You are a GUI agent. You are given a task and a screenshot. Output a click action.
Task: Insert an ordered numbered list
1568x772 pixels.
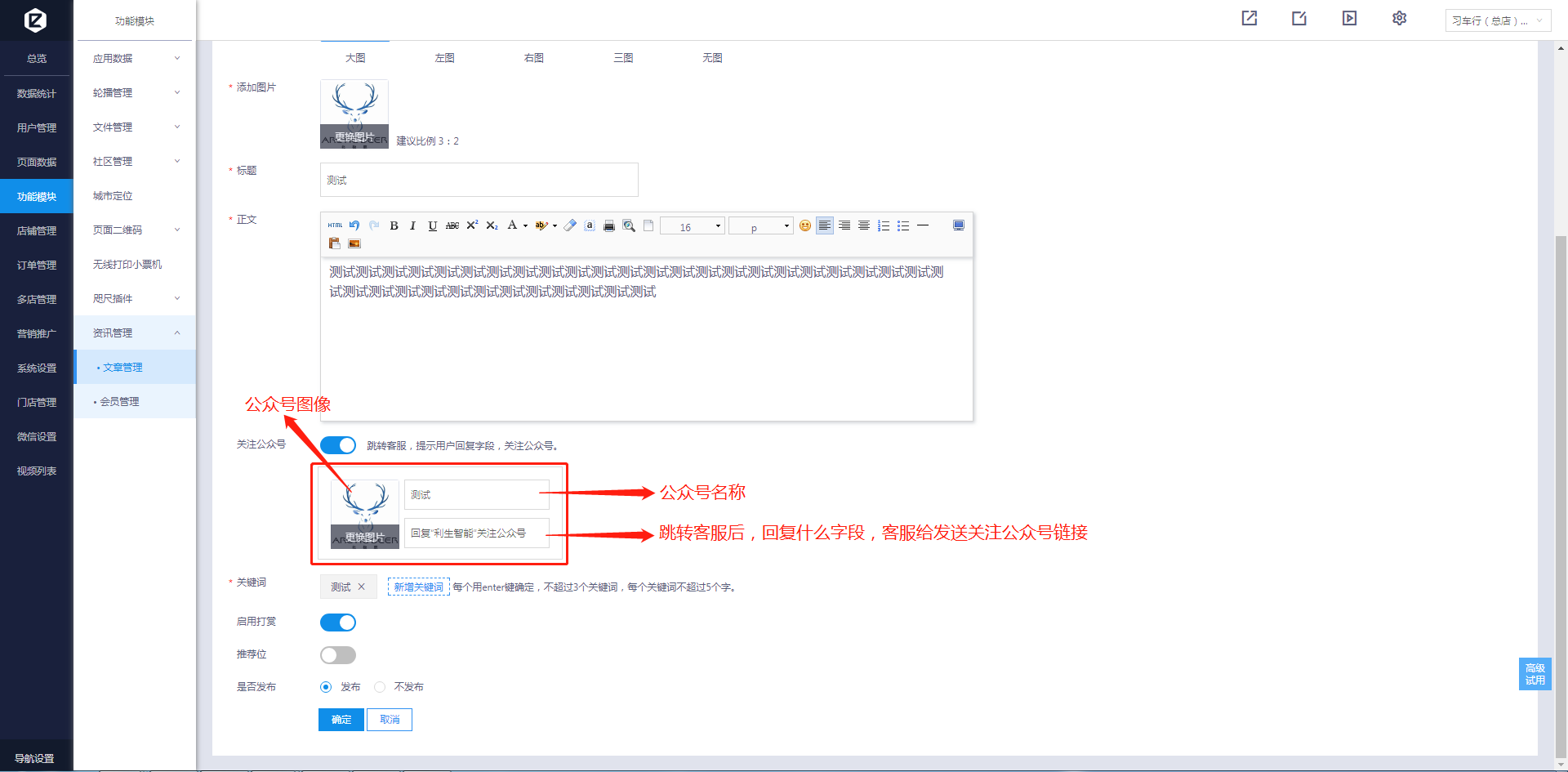coord(884,226)
